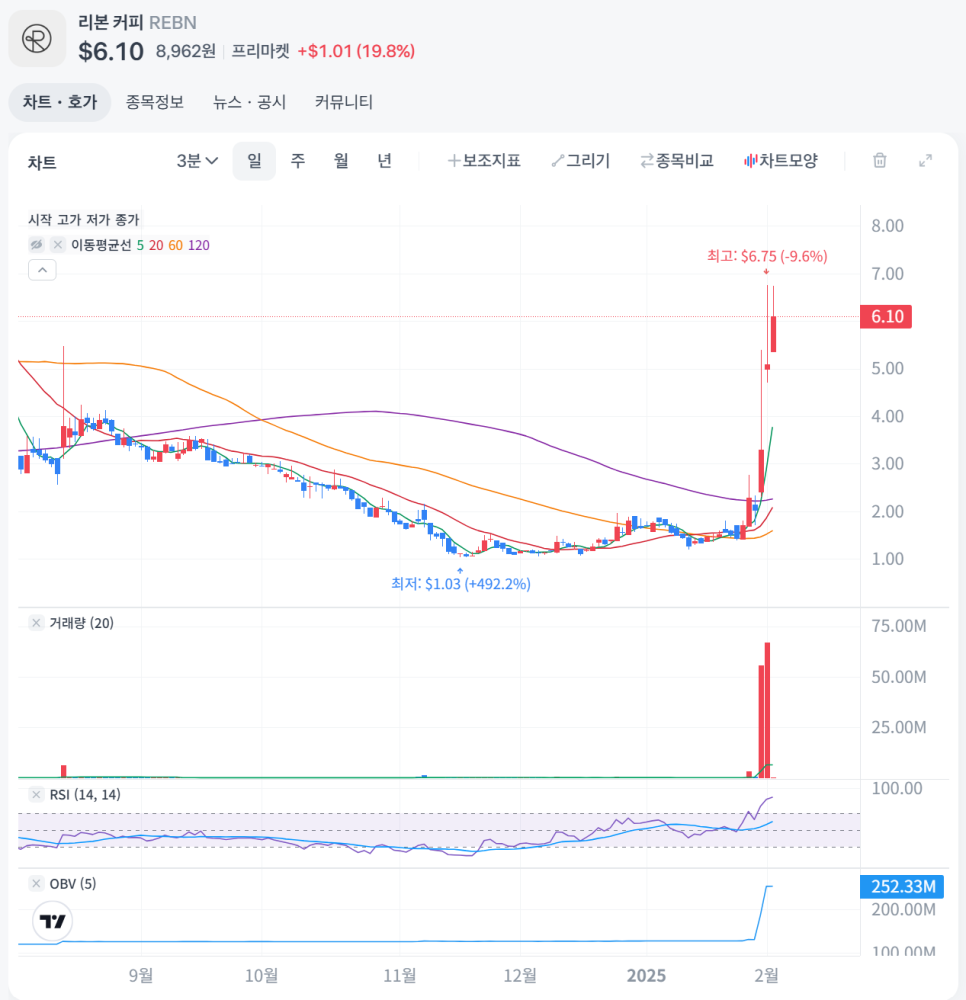Click the 252.33M OBV value label

pos(902,886)
